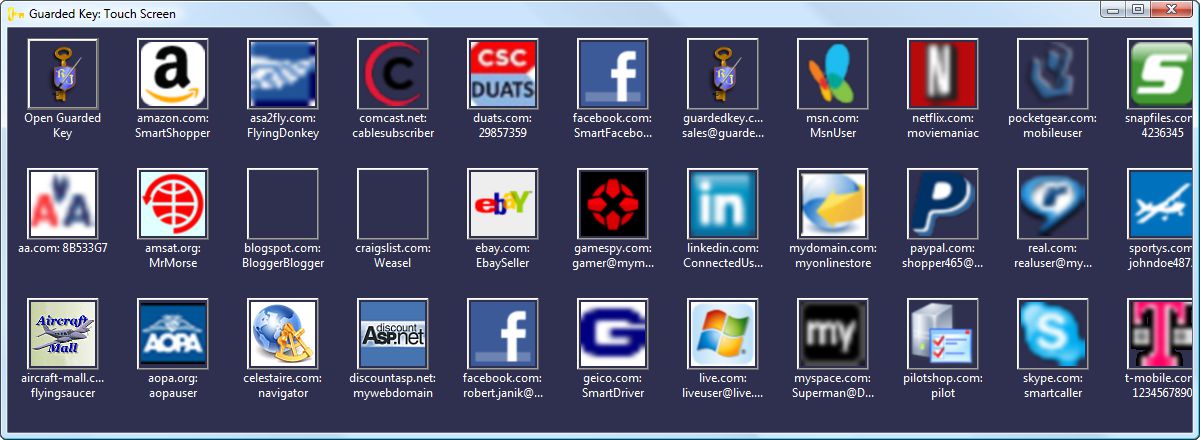Viewport: 1200px width, 440px height.
Task: Select the facebook.com robert.janik icon
Action: coord(503,334)
